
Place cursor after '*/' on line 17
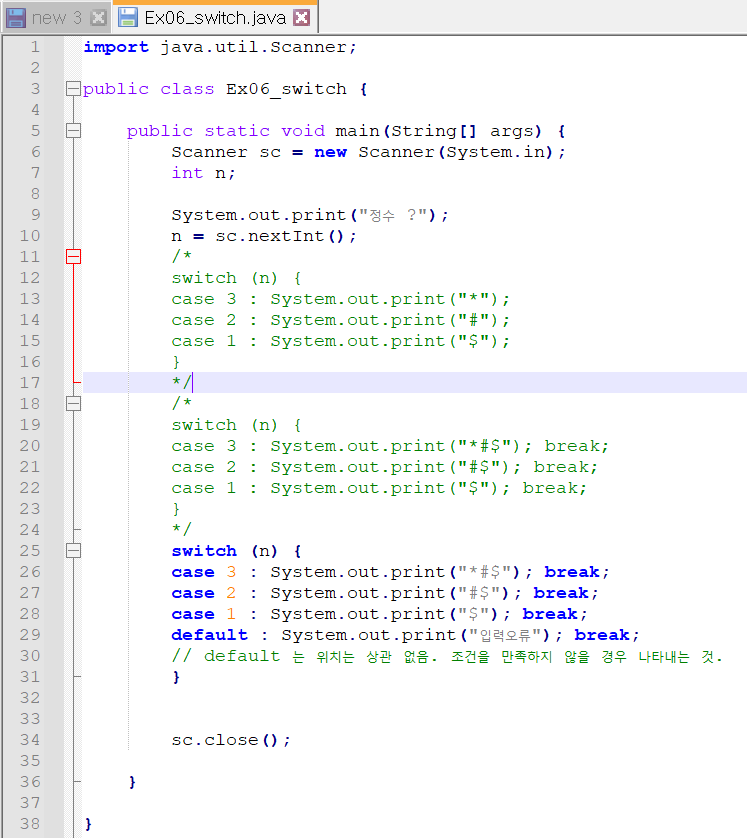[x=192, y=383]
